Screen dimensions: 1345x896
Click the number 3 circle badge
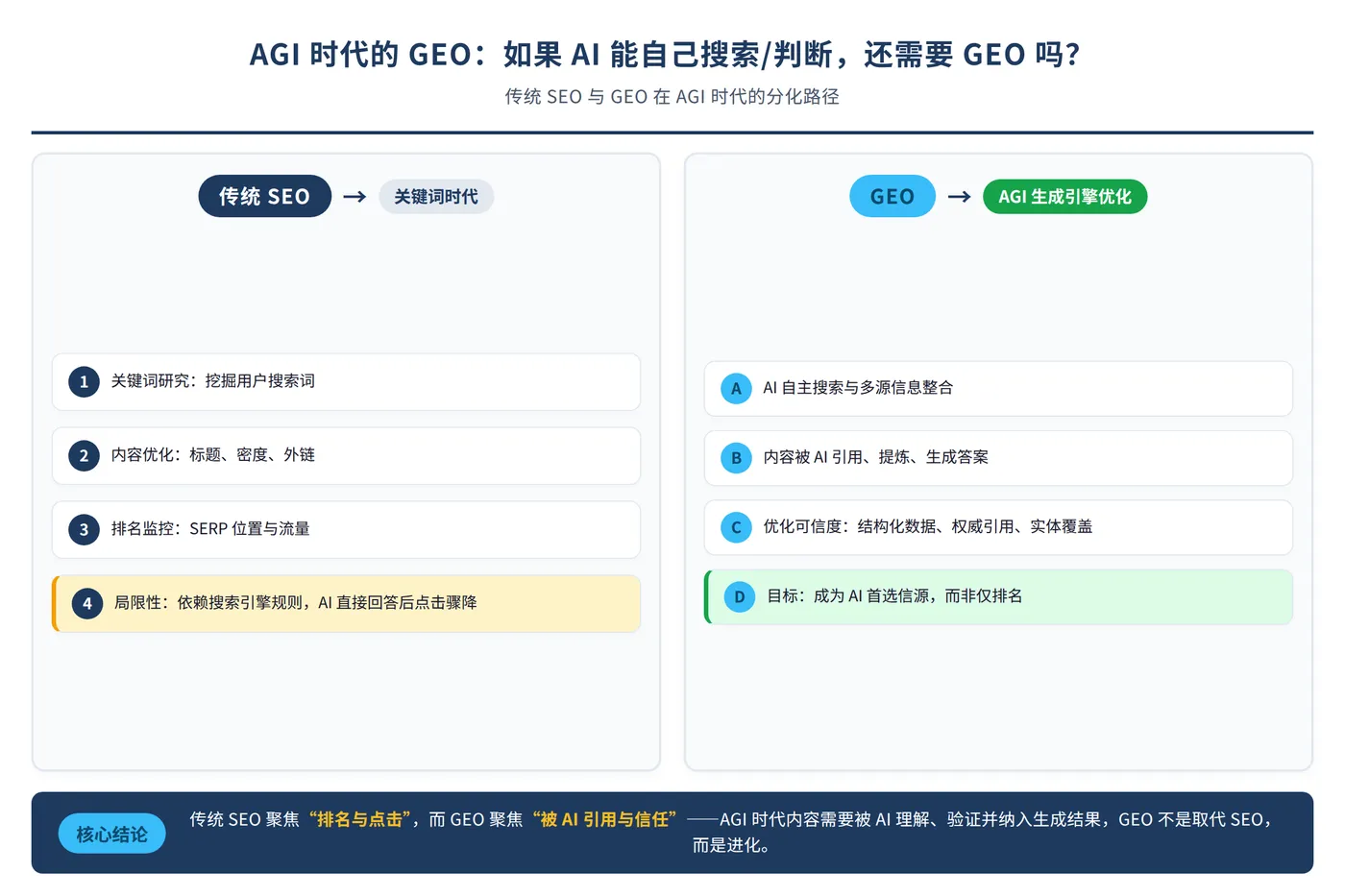[84, 530]
